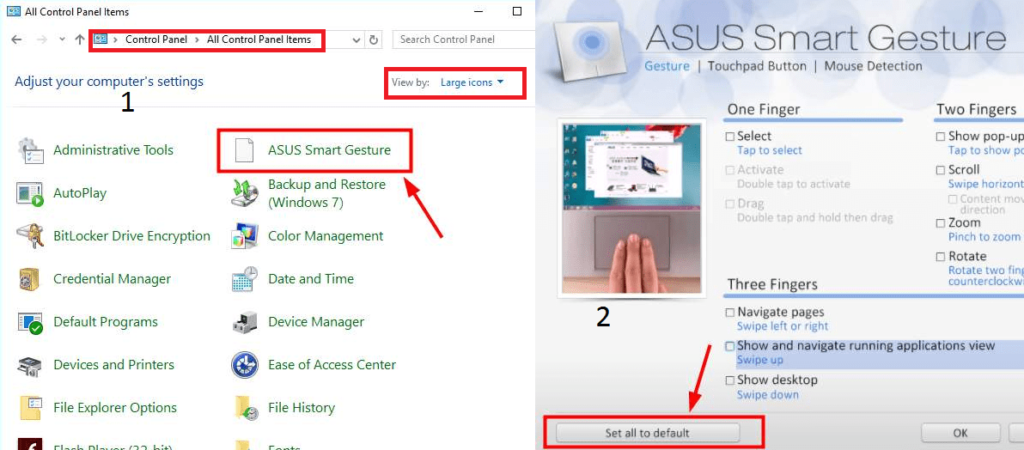
Task: Enable the Zoom checkbox
Action: [x=940, y=223]
